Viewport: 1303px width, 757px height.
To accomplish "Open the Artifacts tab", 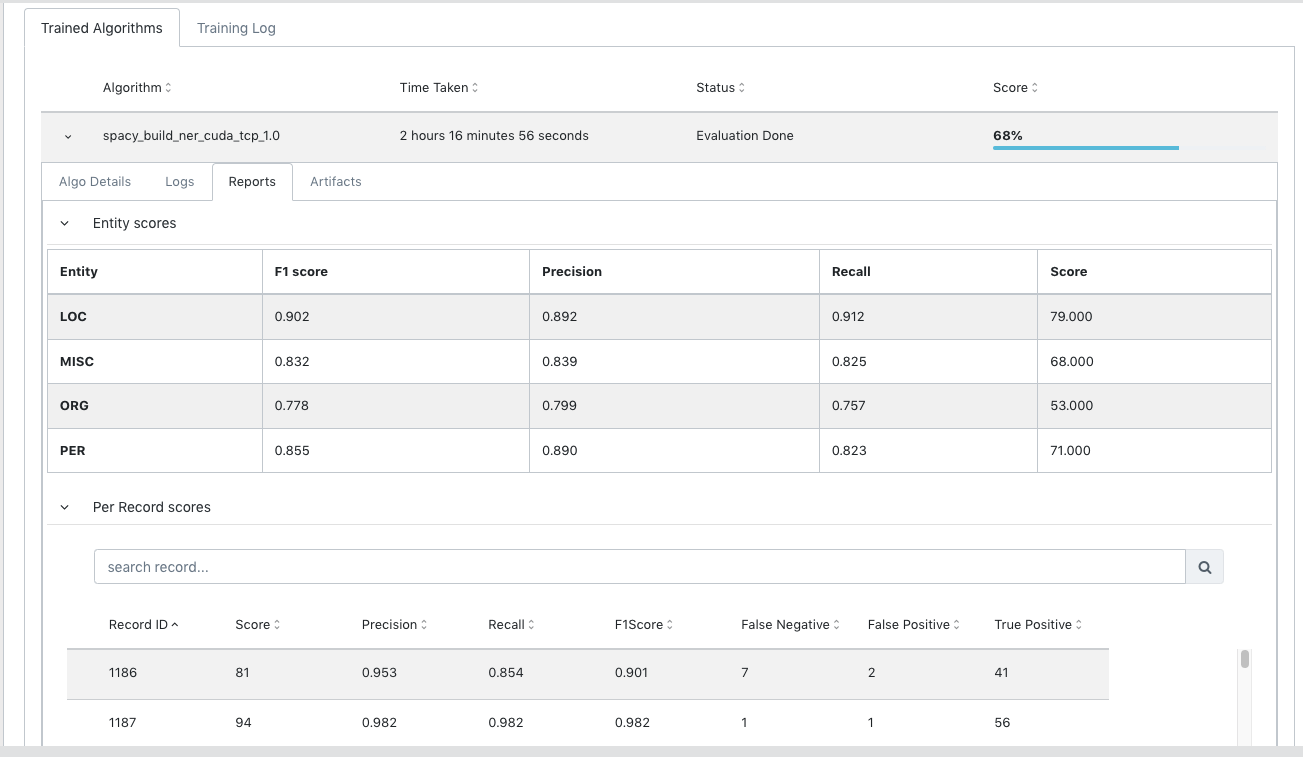I will pos(335,181).
